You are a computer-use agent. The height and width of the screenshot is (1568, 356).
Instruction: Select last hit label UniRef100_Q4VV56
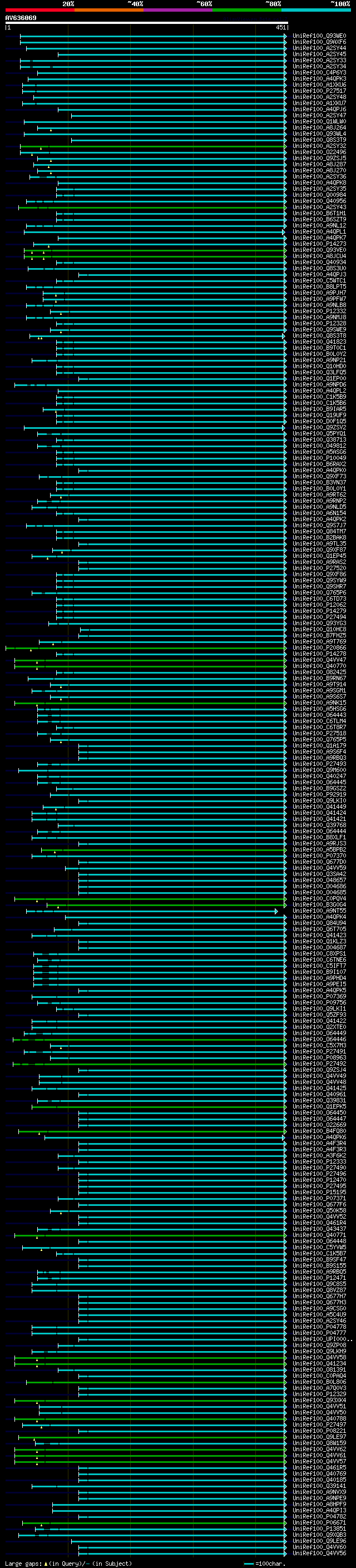319,1553
